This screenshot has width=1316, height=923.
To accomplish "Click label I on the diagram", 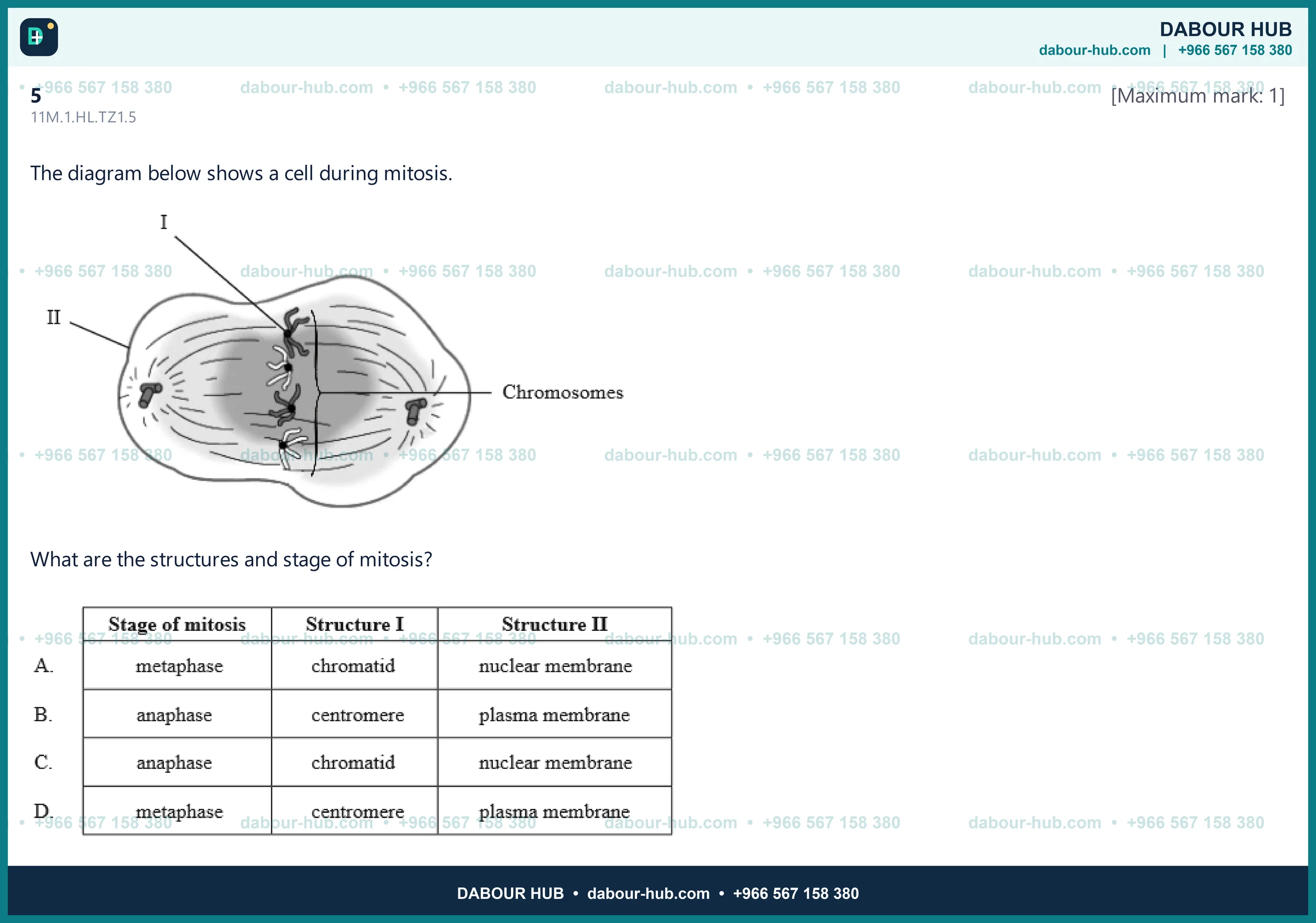I will (164, 223).
